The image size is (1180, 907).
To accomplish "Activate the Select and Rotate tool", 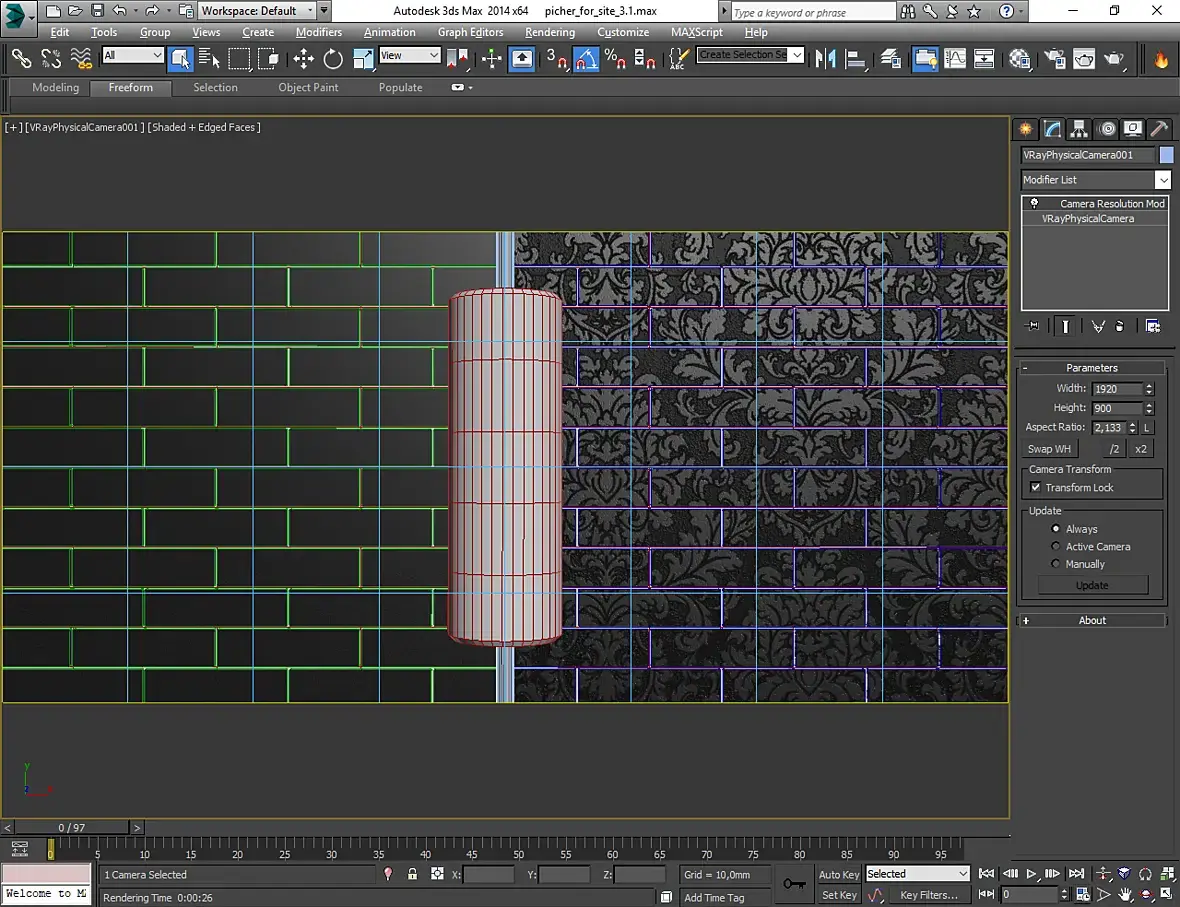I will point(333,60).
